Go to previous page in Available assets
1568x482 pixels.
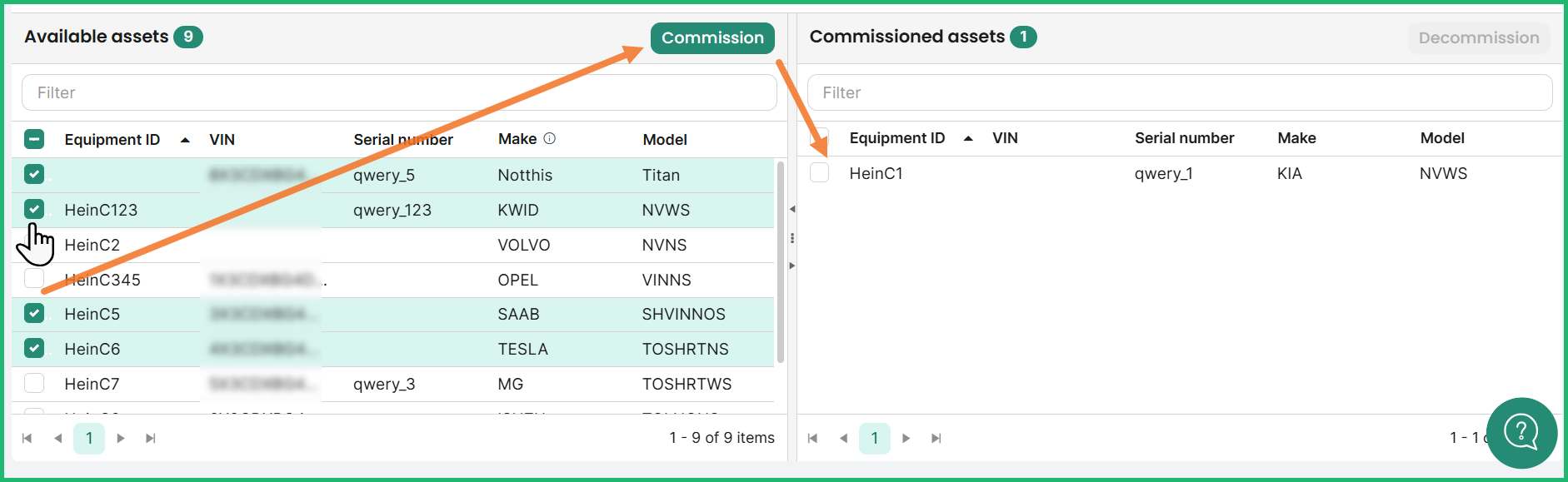pyautogui.click(x=57, y=438)
